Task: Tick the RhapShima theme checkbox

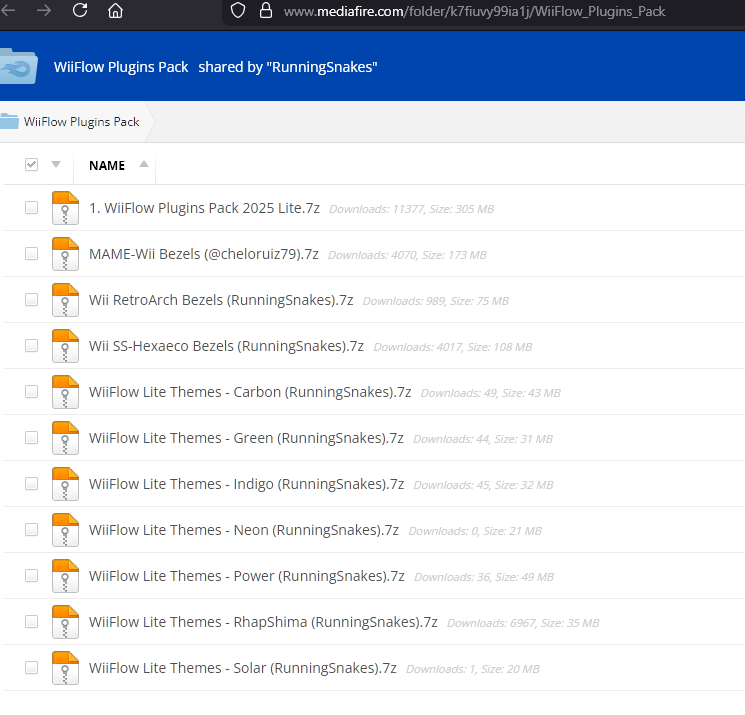Action: (x=31, y=621)
